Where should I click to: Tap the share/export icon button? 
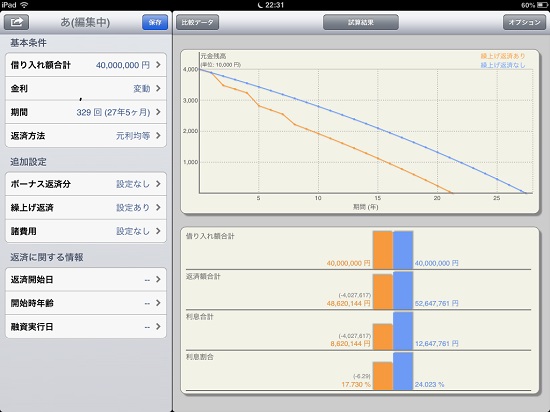pyautogui.click(x=16, y=22)
